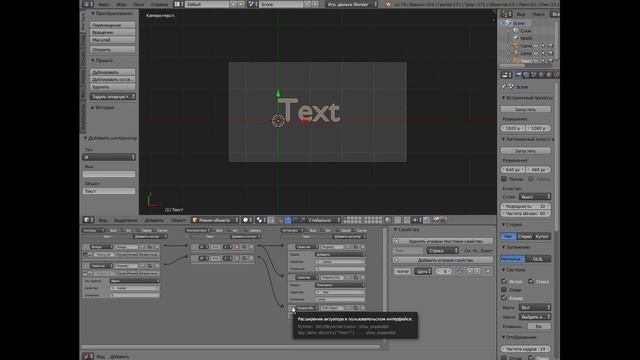Select Стерео mode option
This screenshot has width=640, height=360.
click(525, 237)
